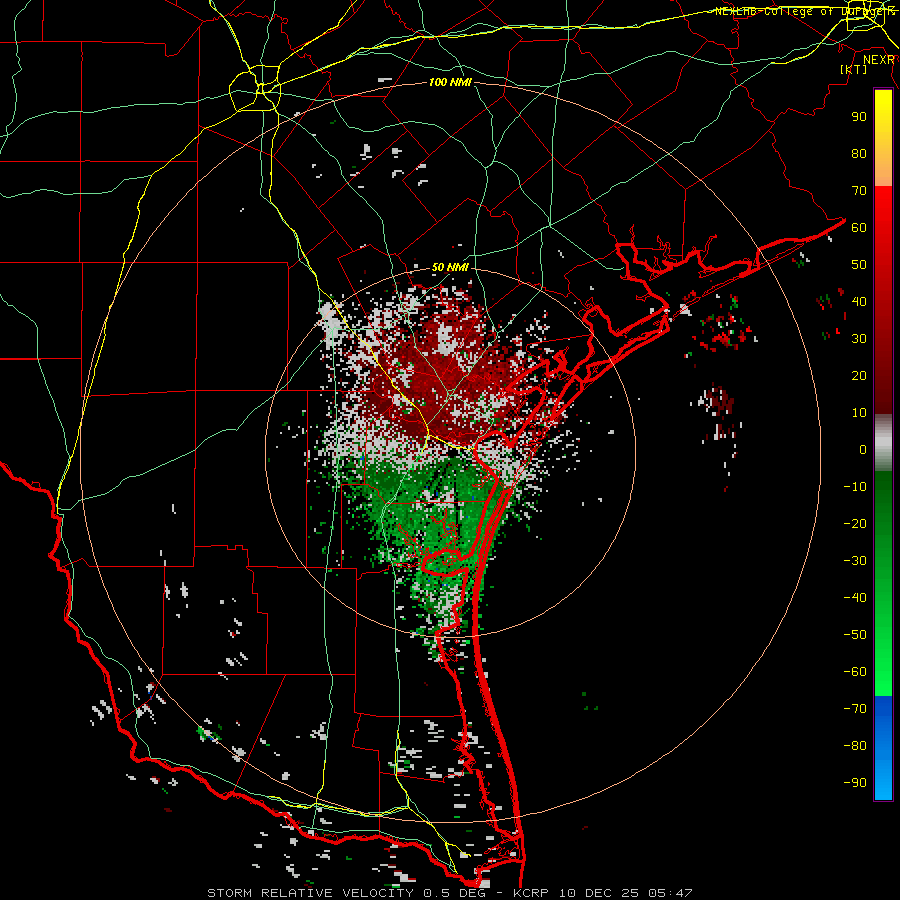Click the "10 DEC 25" date in footer

click(598, 893)
